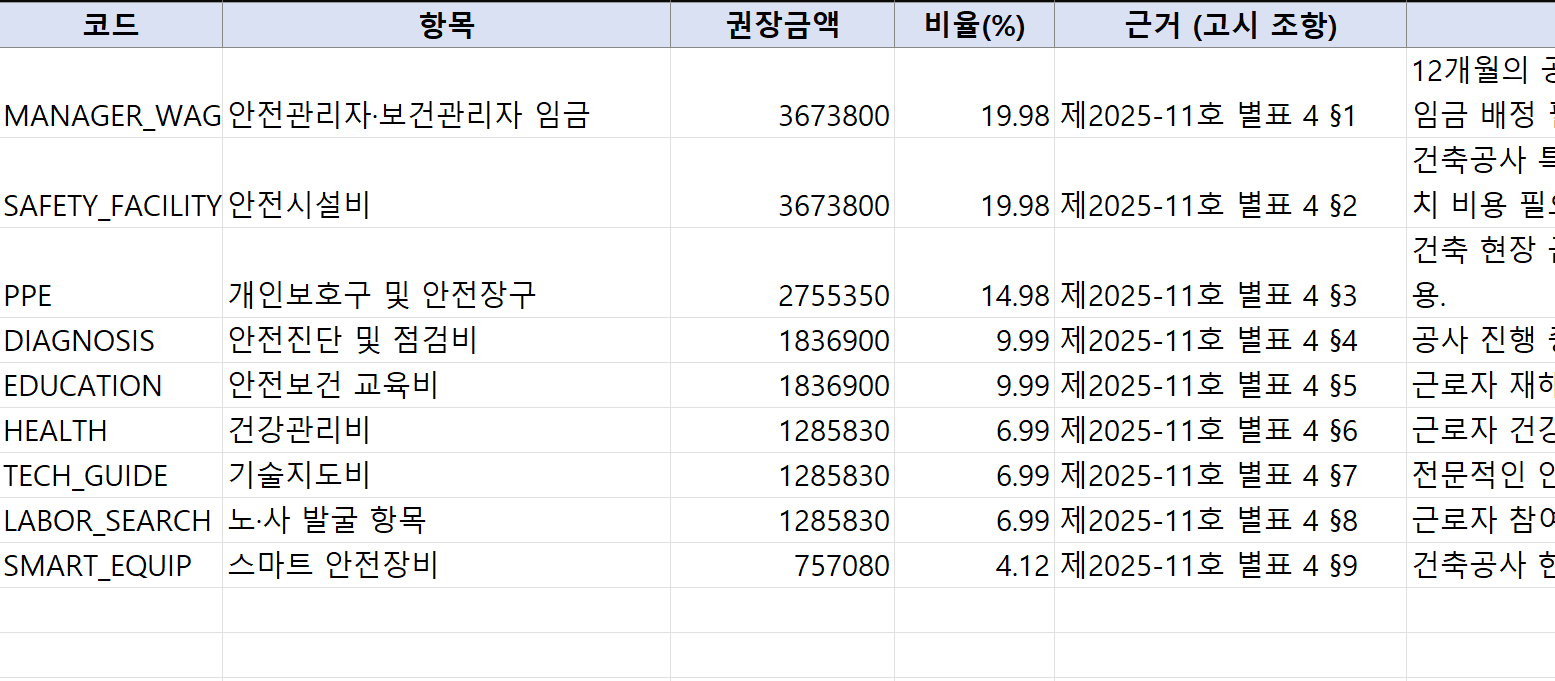The height and width of the screenshot is (681, 1555).
Task: Select the 19.98 ratio in SAFETY_FACILITY row
Action: click(x=974, y=183)
